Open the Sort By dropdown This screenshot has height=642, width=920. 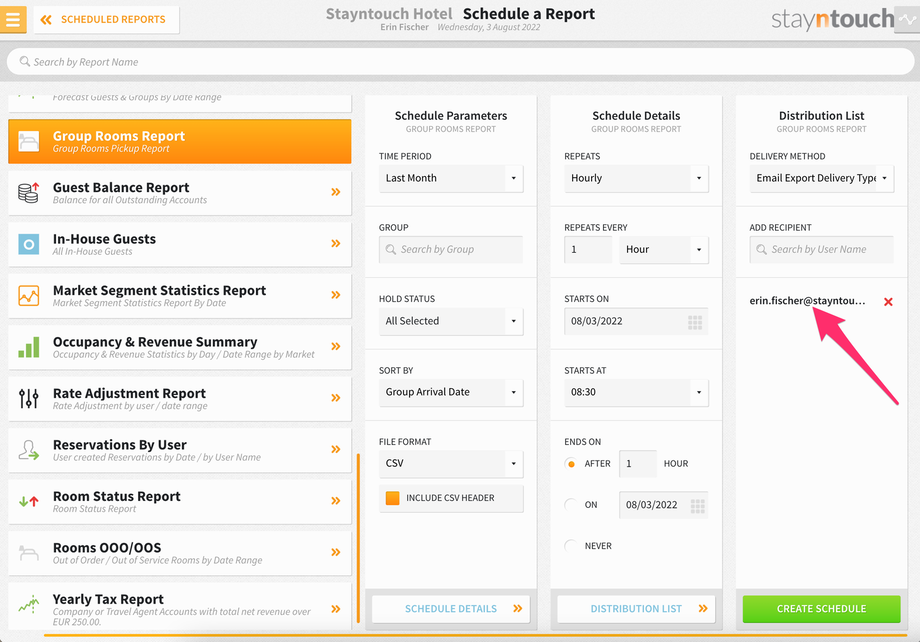(451, 392)
